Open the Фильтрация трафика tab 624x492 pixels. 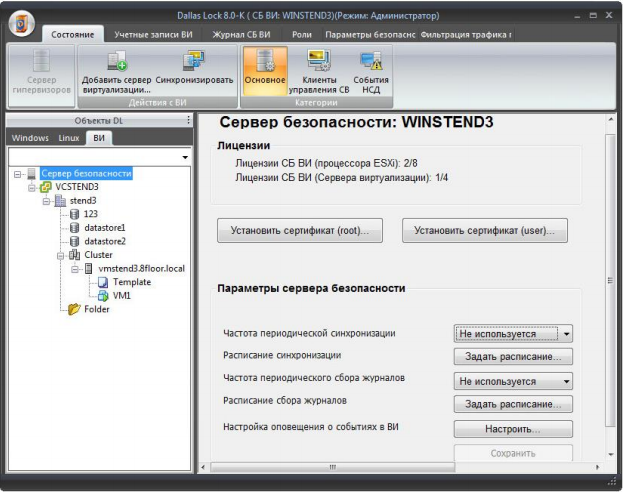coord(466,35)
